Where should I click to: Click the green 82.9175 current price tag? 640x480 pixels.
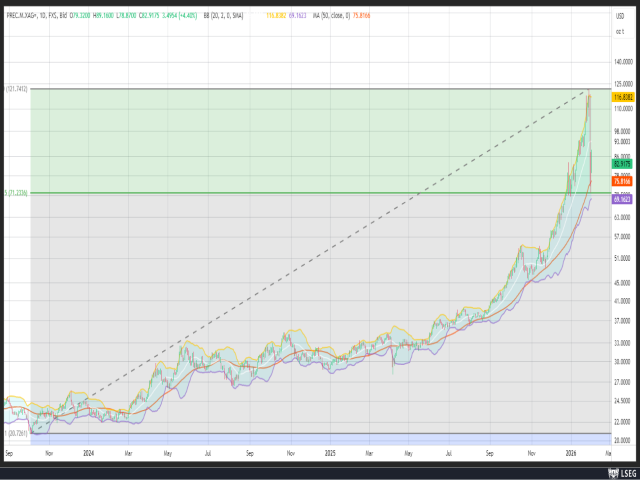[x=622, y=162]
